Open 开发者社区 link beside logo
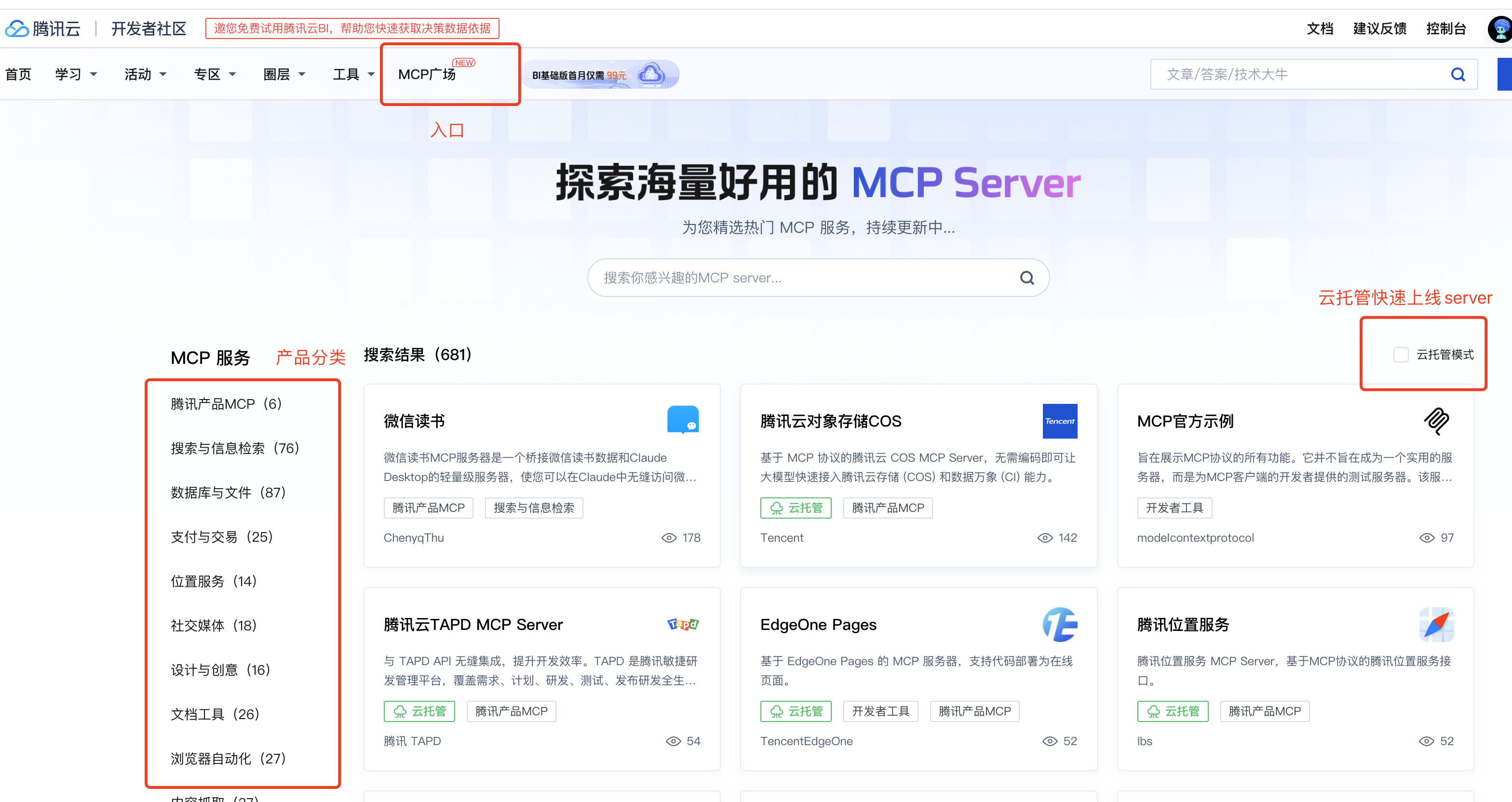This screenshot has width=1512, height=802. coord(148,28)
